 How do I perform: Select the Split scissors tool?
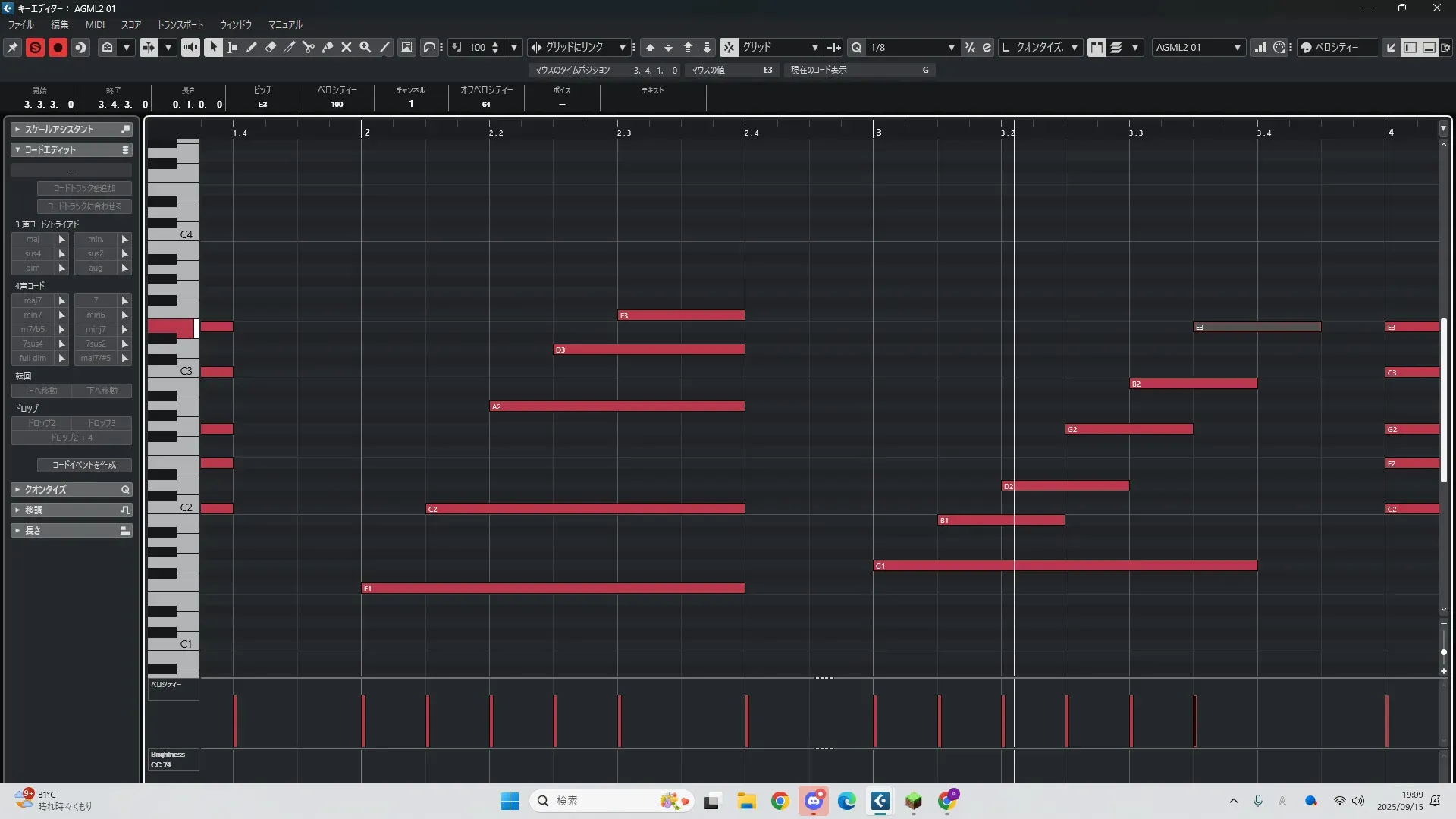click(309, 47)
